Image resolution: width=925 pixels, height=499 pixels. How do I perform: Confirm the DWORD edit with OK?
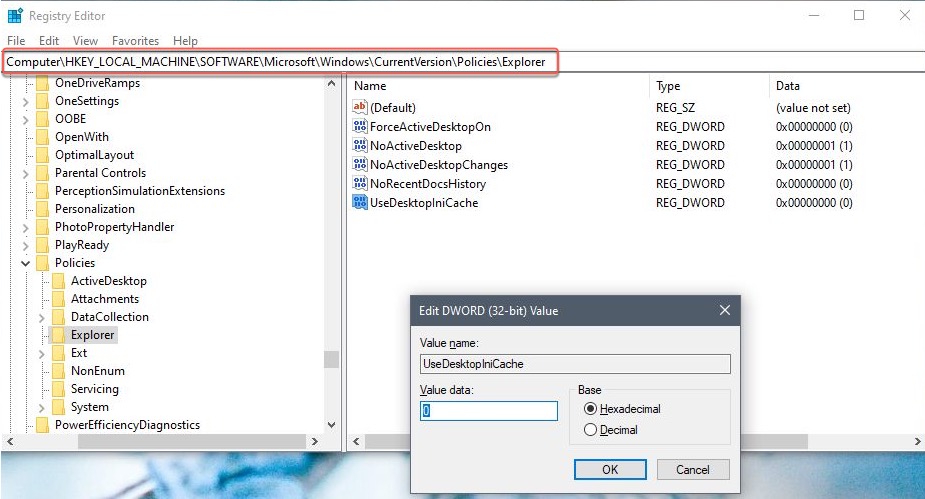610,470
